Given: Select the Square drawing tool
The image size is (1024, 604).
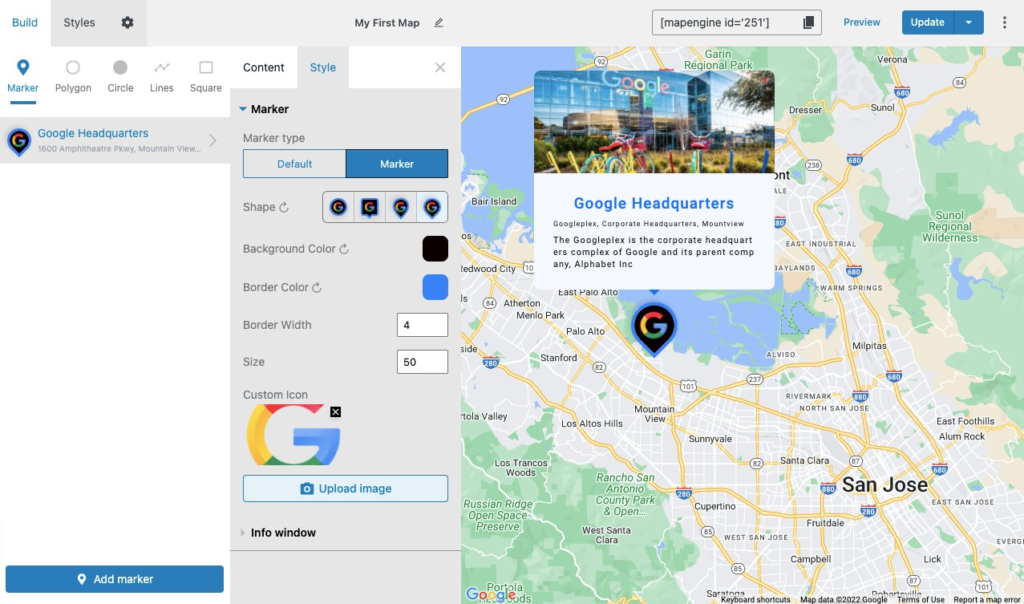Looking at the screenshot, I should tap(206, 76).
